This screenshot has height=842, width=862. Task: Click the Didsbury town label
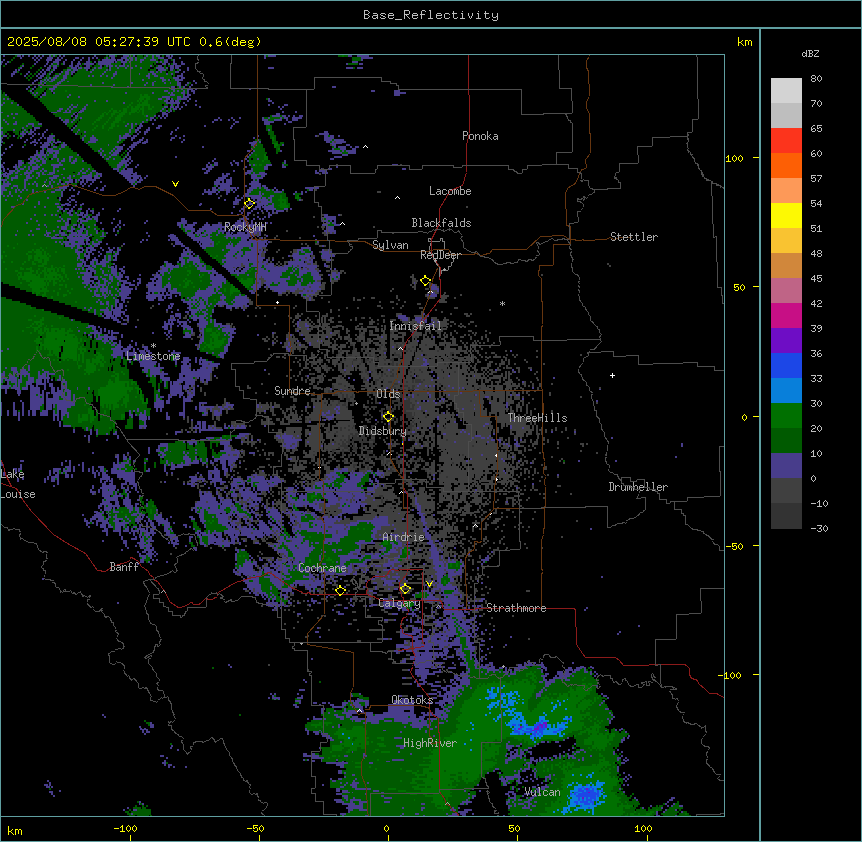click(383, 431)
